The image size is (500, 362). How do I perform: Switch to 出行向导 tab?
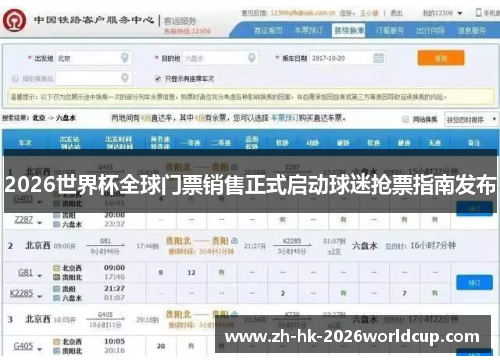[x=430, y=31]
